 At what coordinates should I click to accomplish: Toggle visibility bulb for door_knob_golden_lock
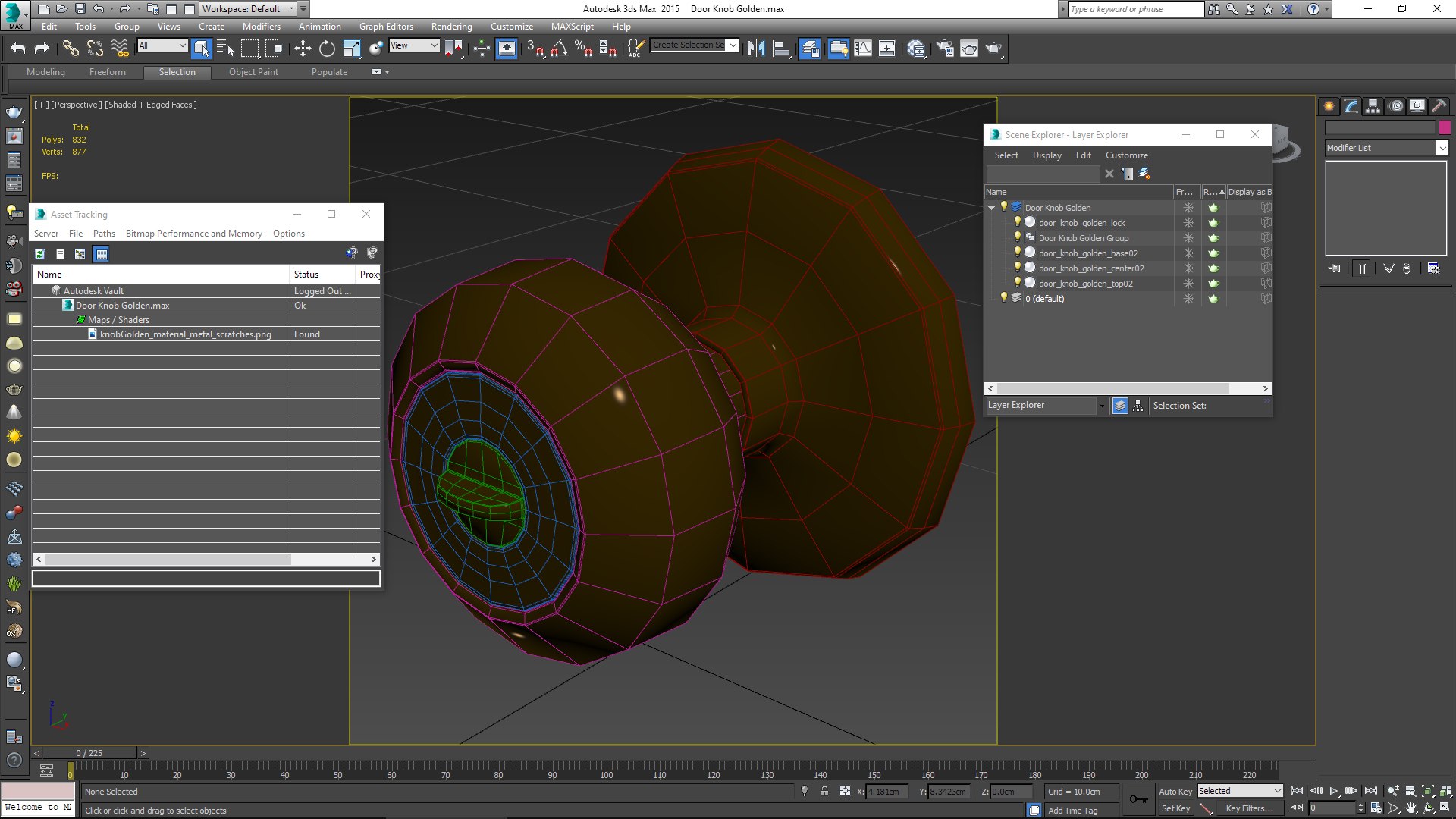(x=1018, y=222)
